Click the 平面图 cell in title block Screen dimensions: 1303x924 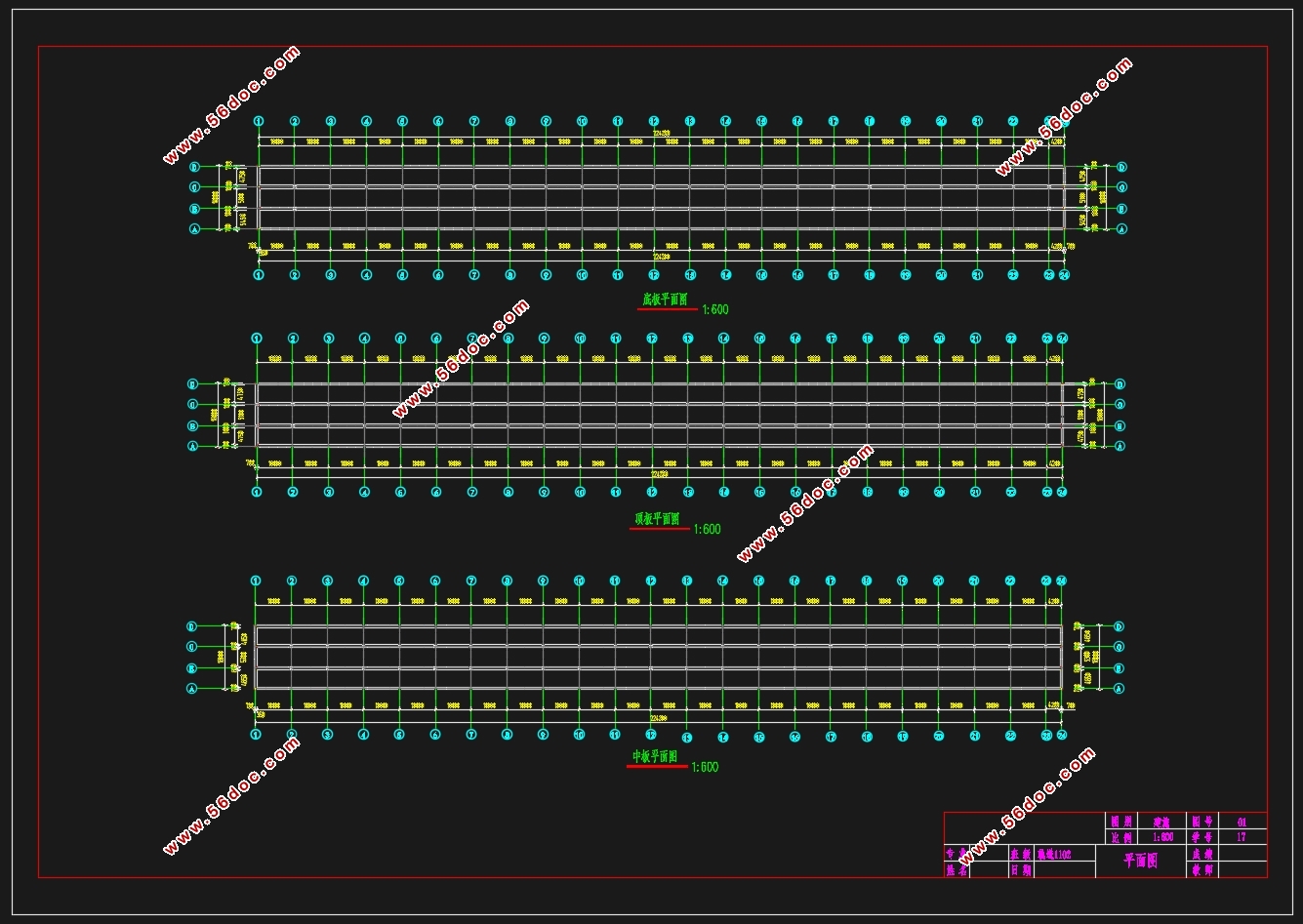click(x=1139, y=861)
